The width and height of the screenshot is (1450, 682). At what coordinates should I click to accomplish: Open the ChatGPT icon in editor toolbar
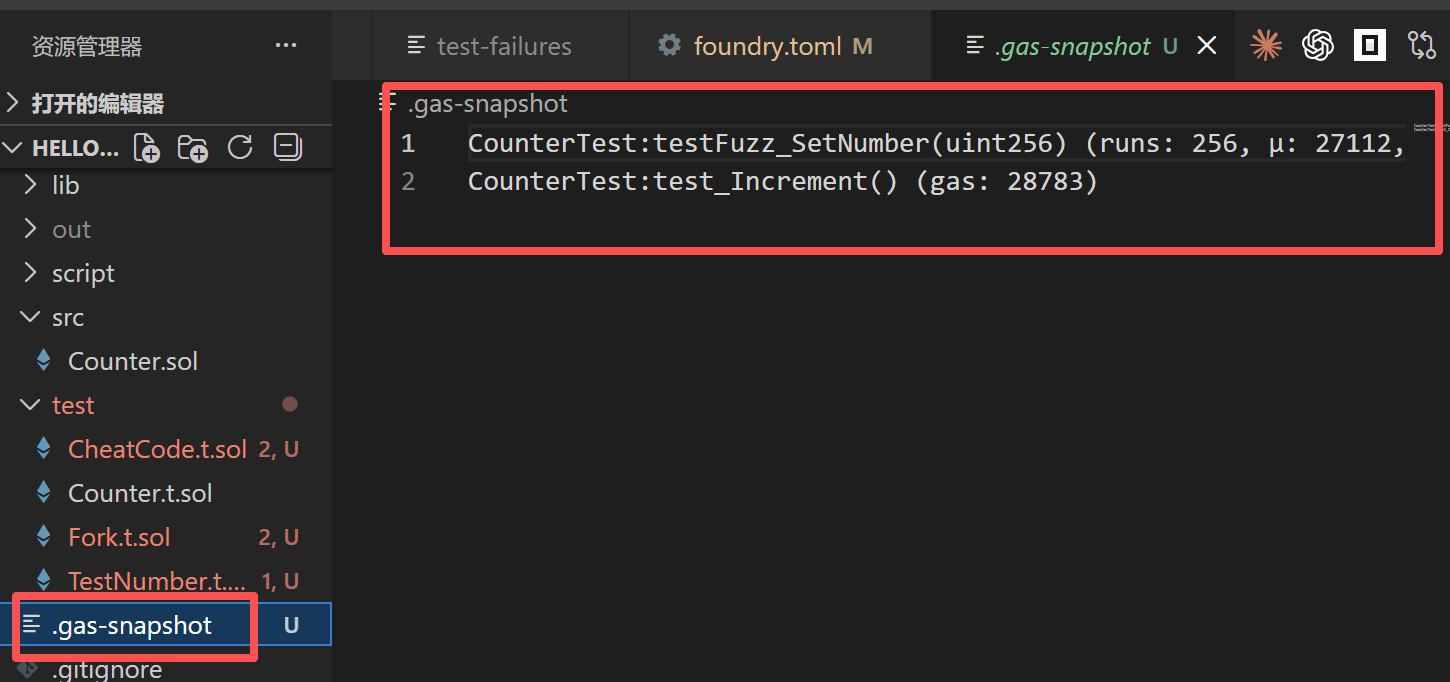pos(1318,45)
